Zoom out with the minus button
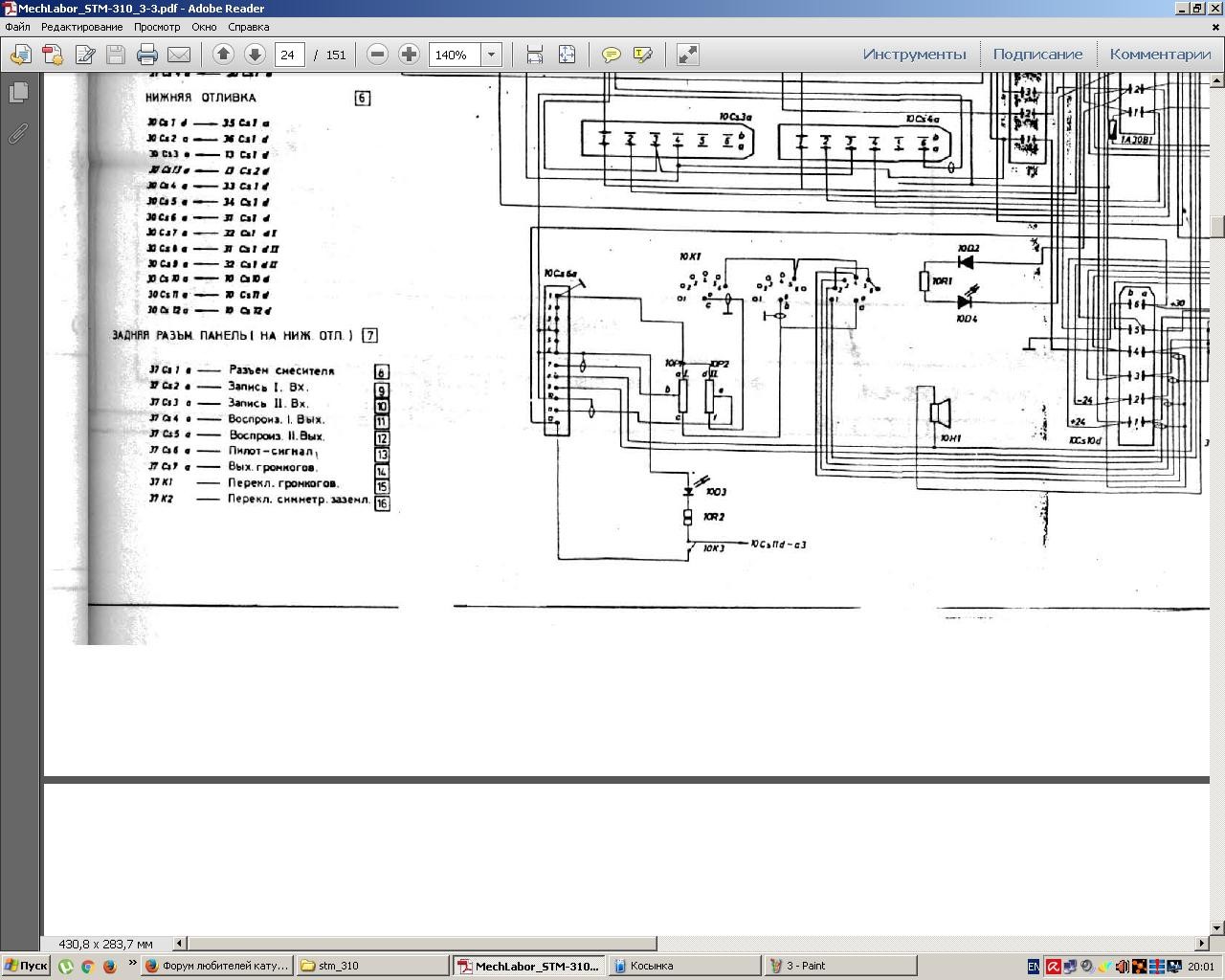1225x980 pixels. tap(377, 55)
